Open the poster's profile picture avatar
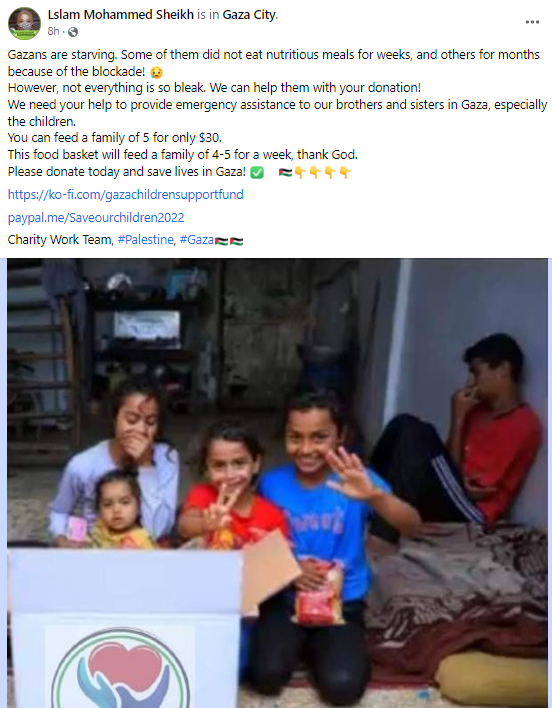The image size is (552, 708). coord(24,23)
